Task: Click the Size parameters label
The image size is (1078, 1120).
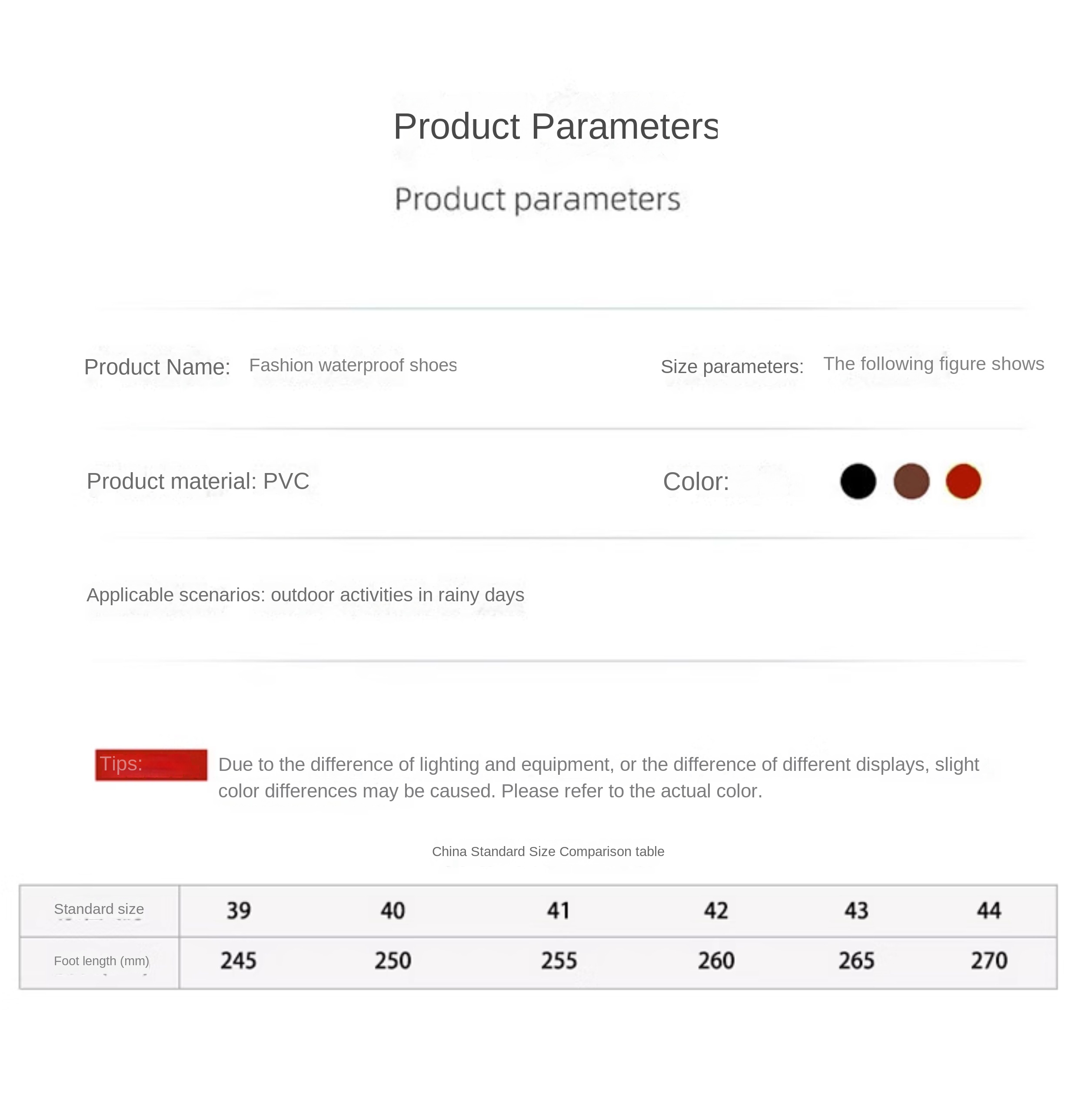Action: pyautogui.click(x=732, y=366)
